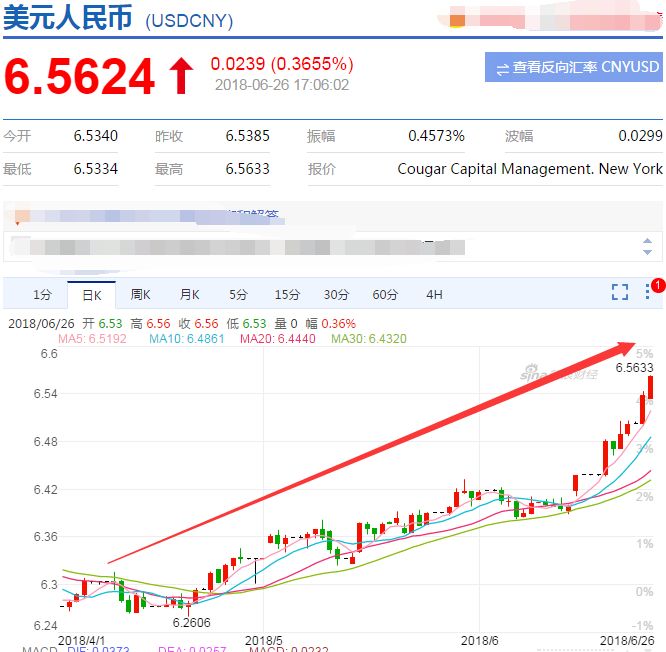Click the 6.2606 low label on chart
Image resolution: width=666 pixels, height=652 pixels.
coord(192,623)
